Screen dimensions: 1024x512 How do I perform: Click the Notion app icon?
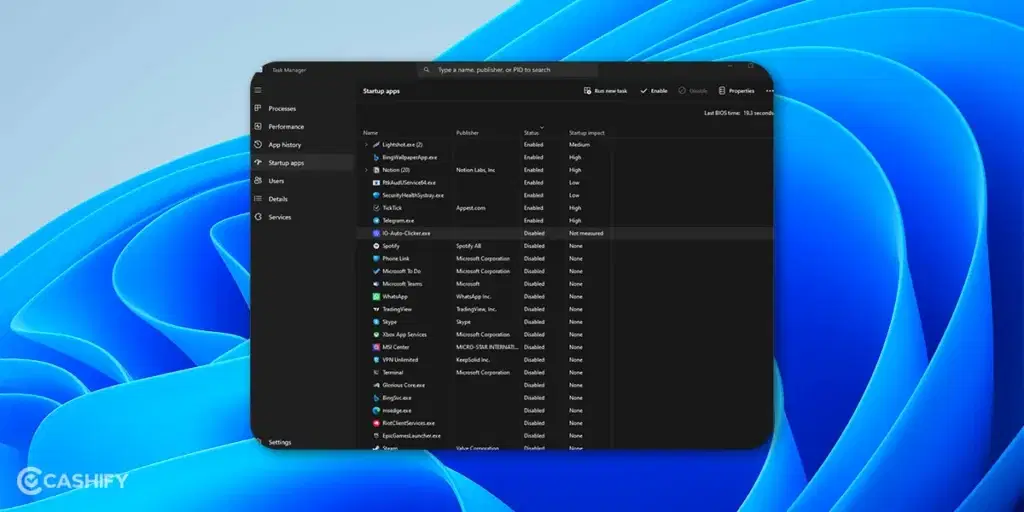coord(376,170)
